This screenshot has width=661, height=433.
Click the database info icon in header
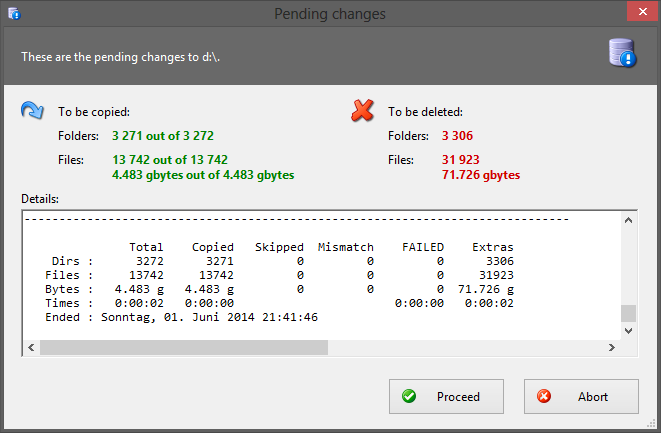coord(622,54)
